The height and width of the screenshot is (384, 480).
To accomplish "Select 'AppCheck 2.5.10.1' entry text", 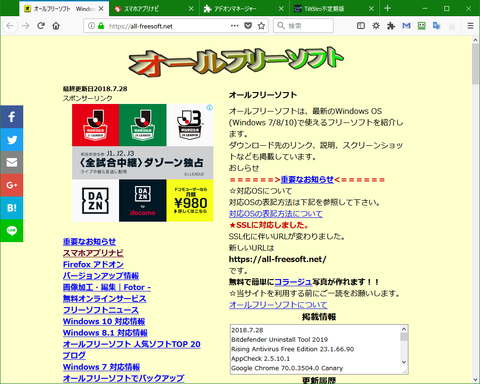I will 260,359.
